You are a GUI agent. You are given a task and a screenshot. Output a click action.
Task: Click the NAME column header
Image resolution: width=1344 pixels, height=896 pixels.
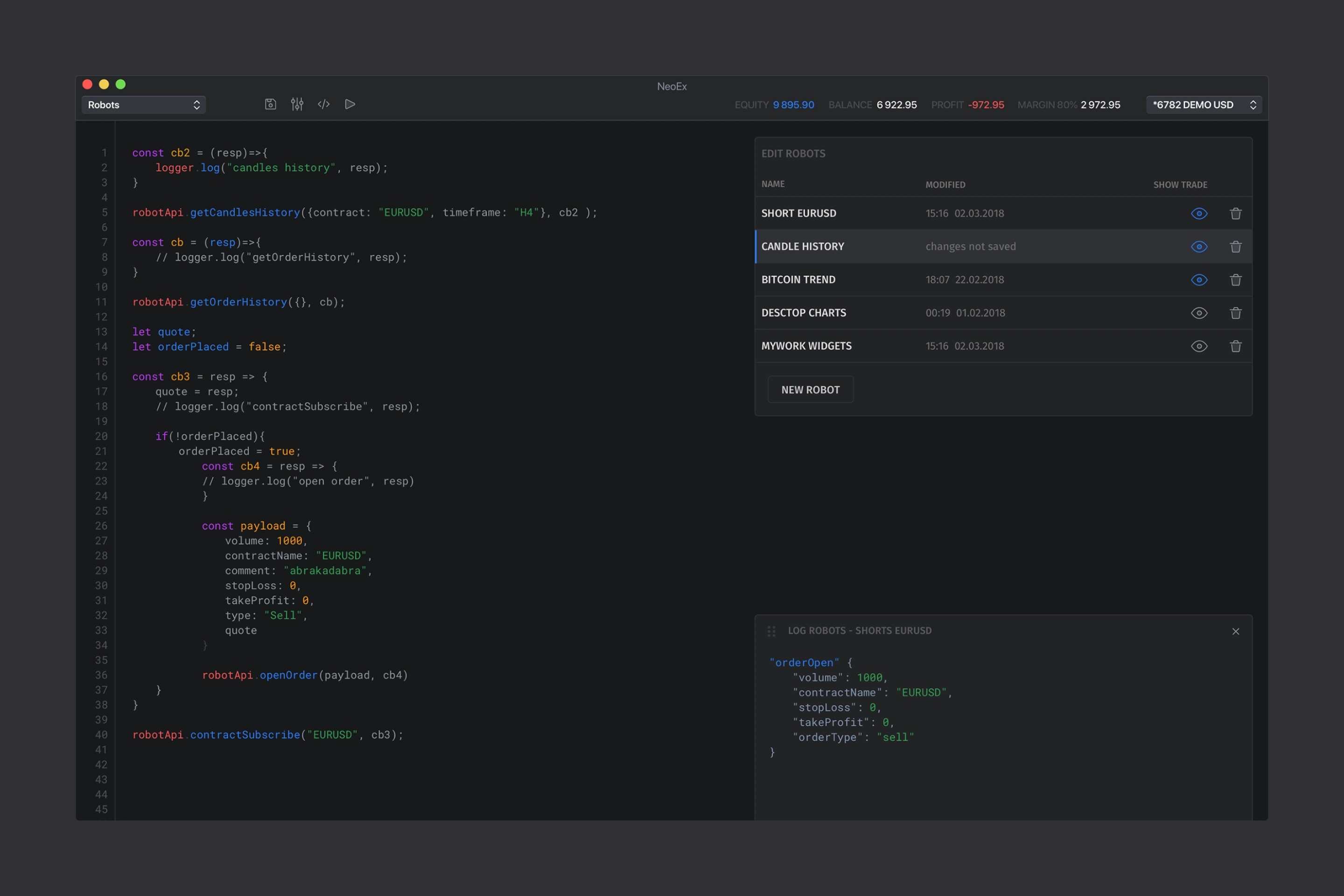(x=773, y=184)
